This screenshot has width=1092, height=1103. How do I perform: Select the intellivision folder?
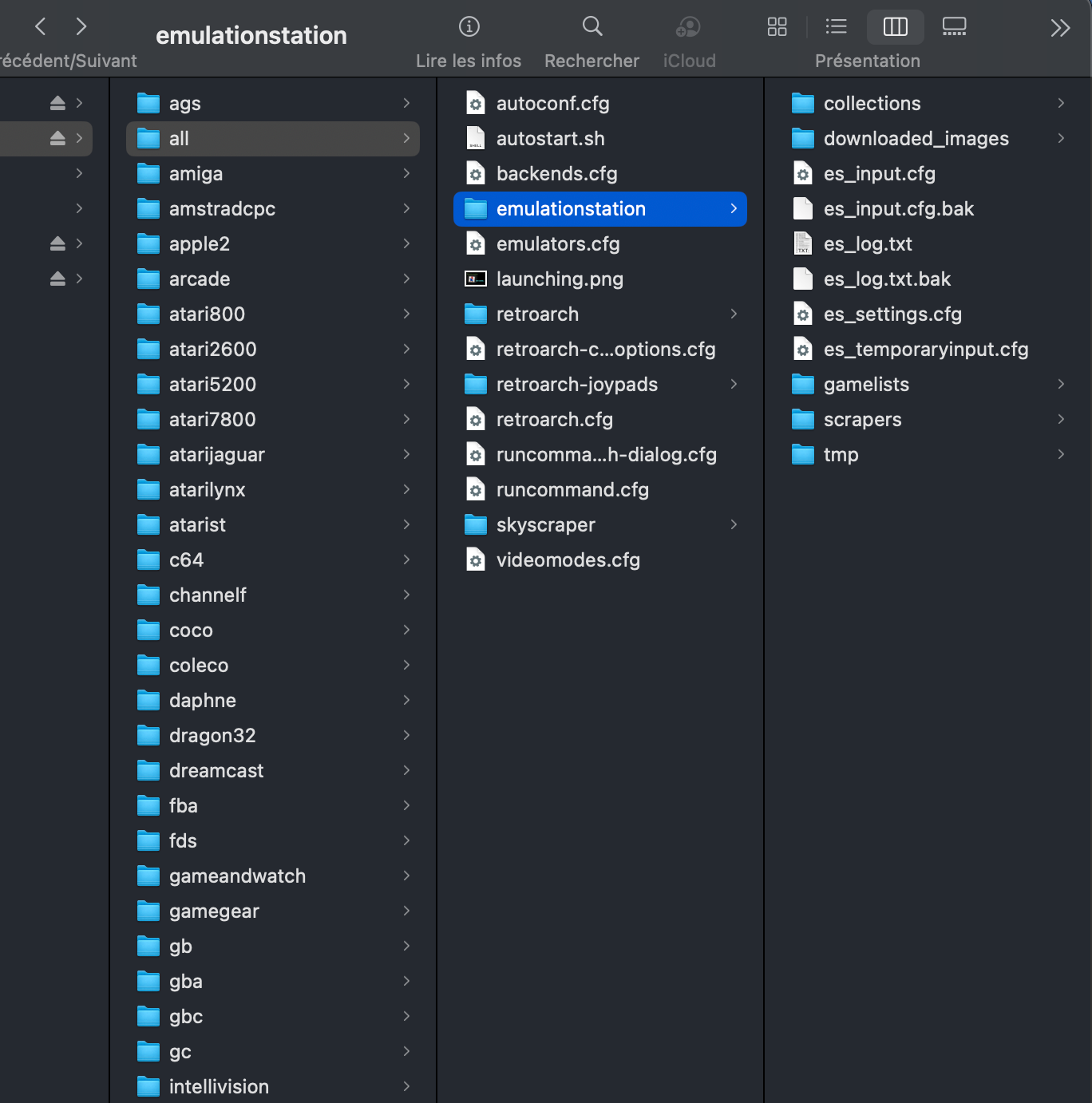[x=273, y=1086]
